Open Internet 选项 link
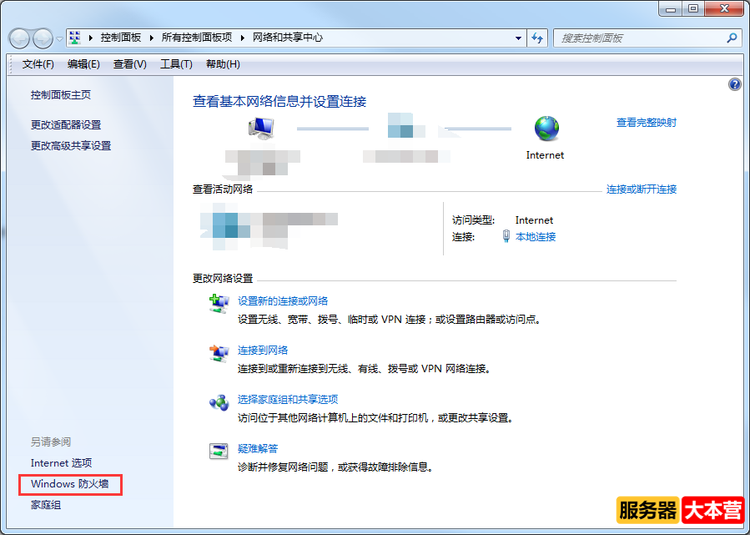Screen dimensions: 750x535 pos(61,463)
